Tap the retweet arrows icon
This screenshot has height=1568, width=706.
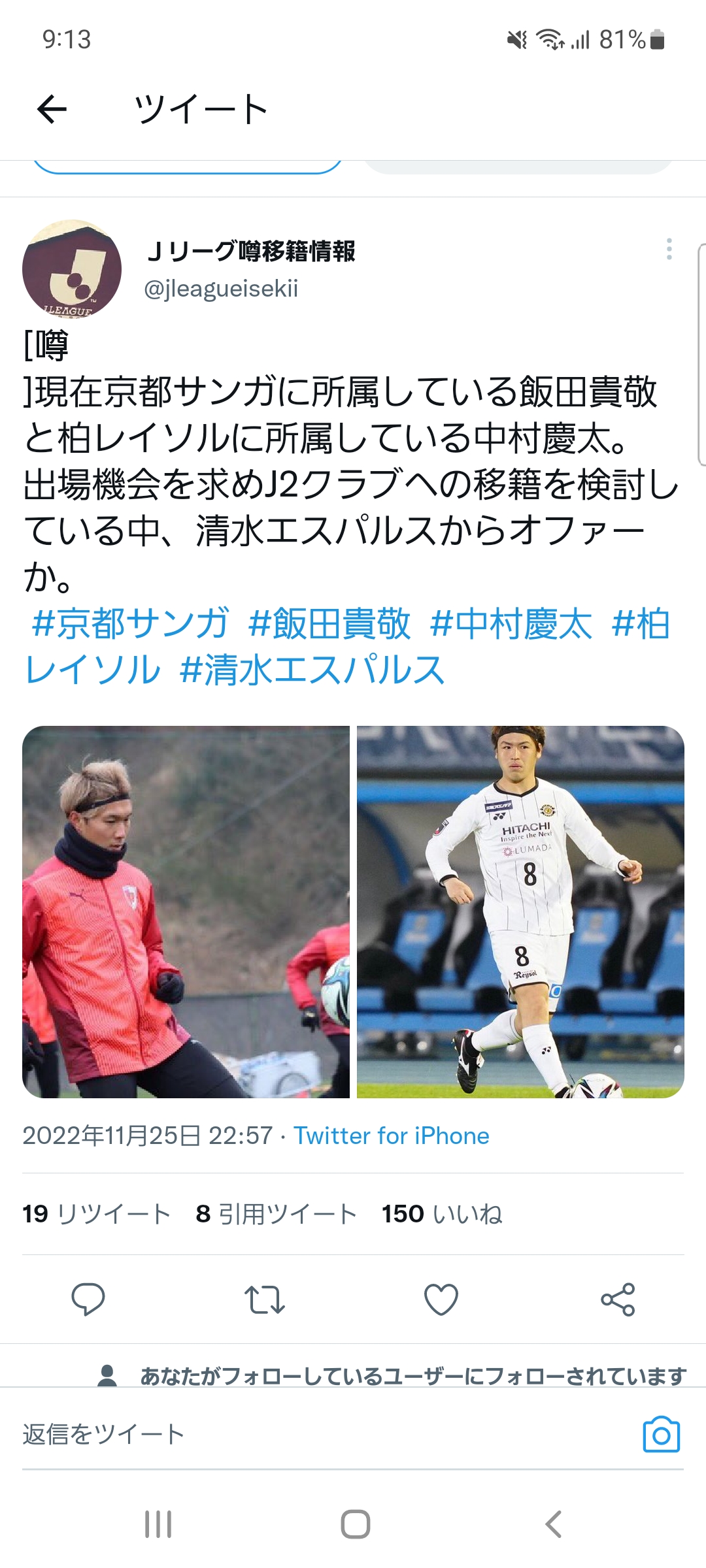pyautogui.click(x=265, y=1299)
